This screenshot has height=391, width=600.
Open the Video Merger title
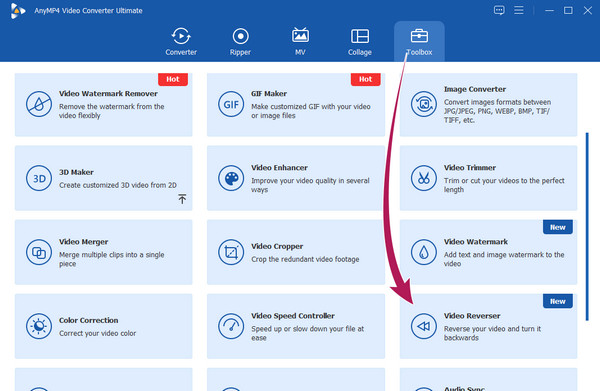pyautogui.click(x=83, y=242)
